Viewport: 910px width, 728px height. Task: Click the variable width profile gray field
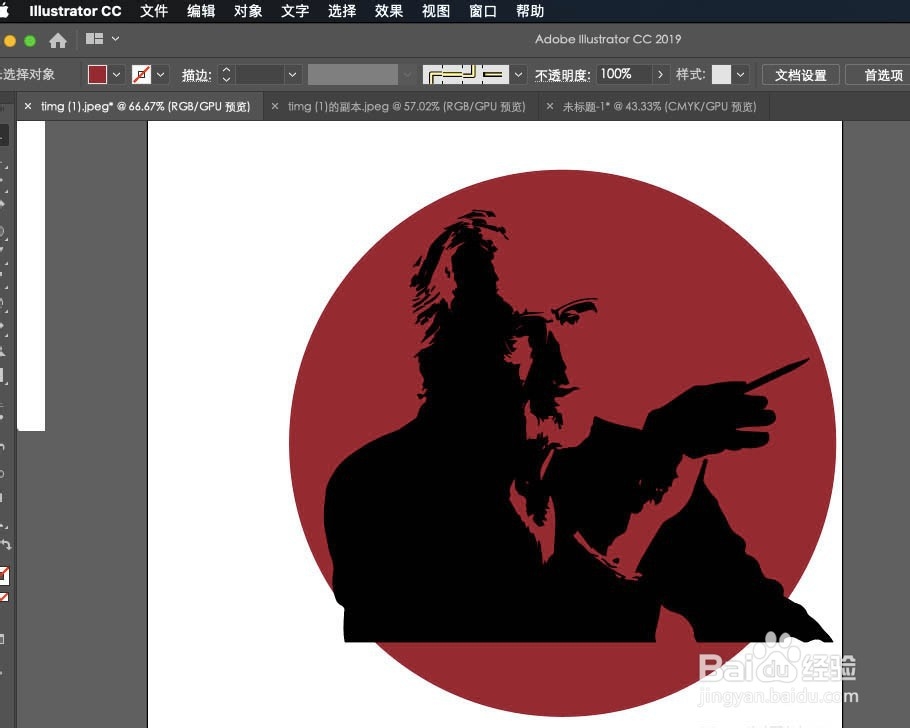(x=353, y=74)
